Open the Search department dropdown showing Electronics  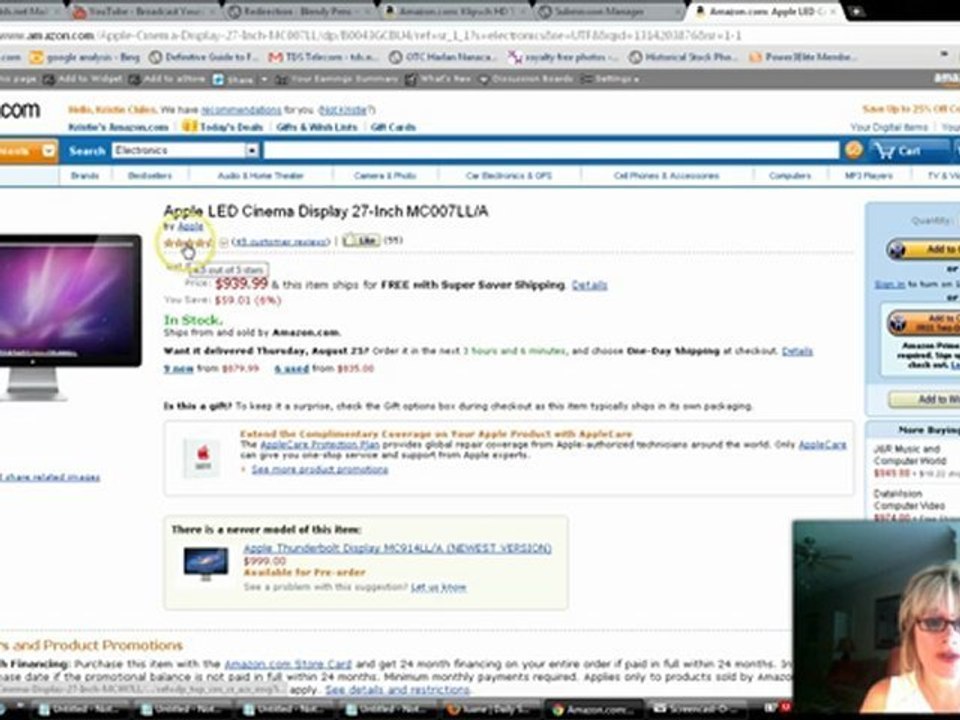coord(186,150)
